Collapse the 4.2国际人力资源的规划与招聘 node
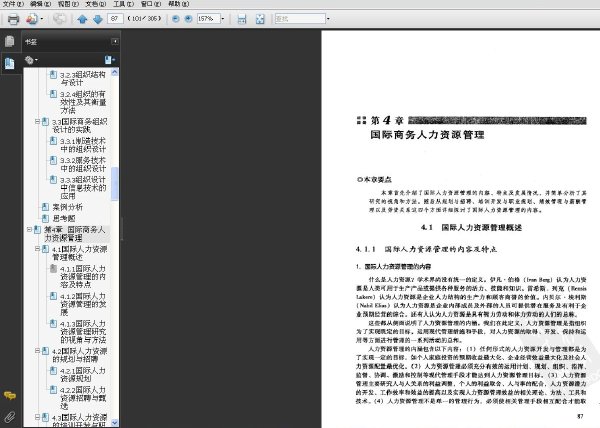Image resolution: width=600 pixels, height=428 pixels. pos(37,351)
